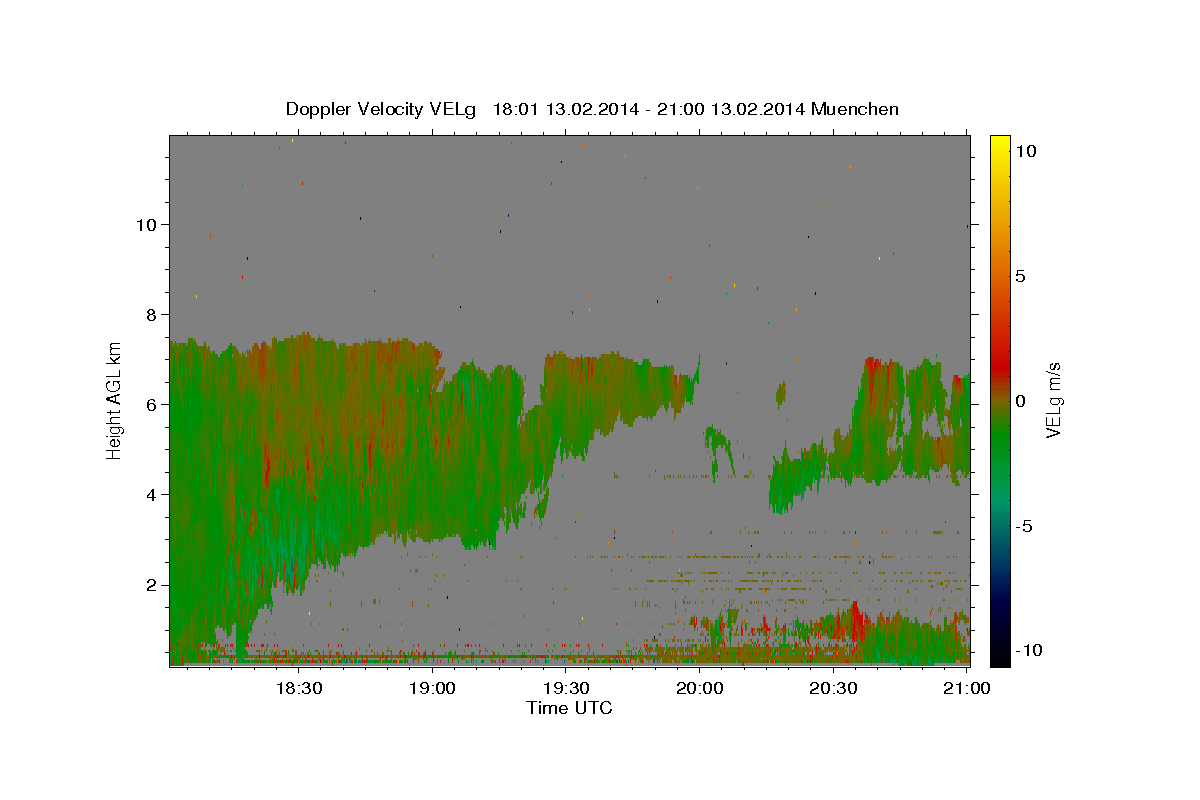
Task: Click colorbar label '10' at top
Action: (1025, 151)
